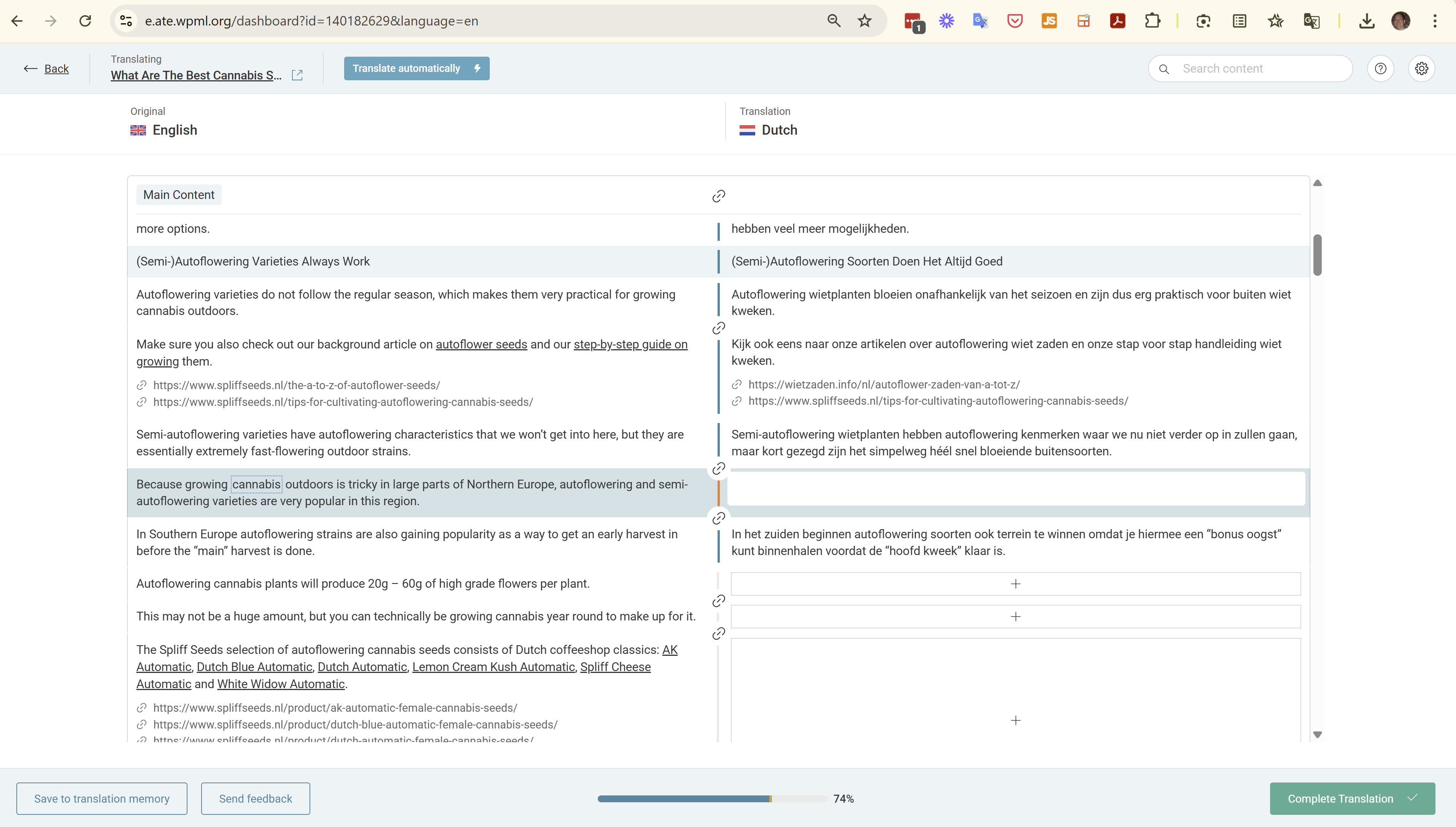The image size is (1456, 827).
Task: Open the Adobe Acrobat extension
Action: (1118, 21)
